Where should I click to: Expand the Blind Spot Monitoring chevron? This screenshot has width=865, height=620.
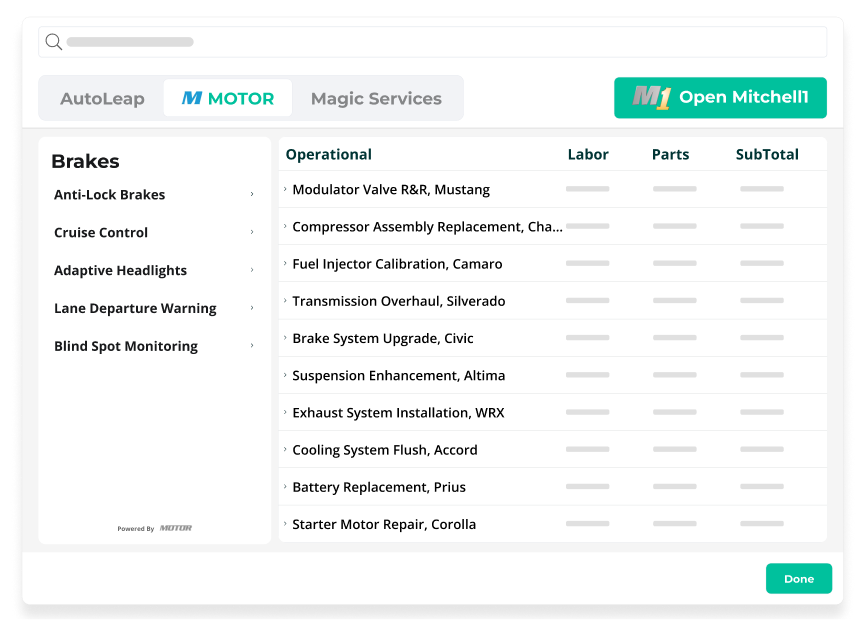point(252,346)
